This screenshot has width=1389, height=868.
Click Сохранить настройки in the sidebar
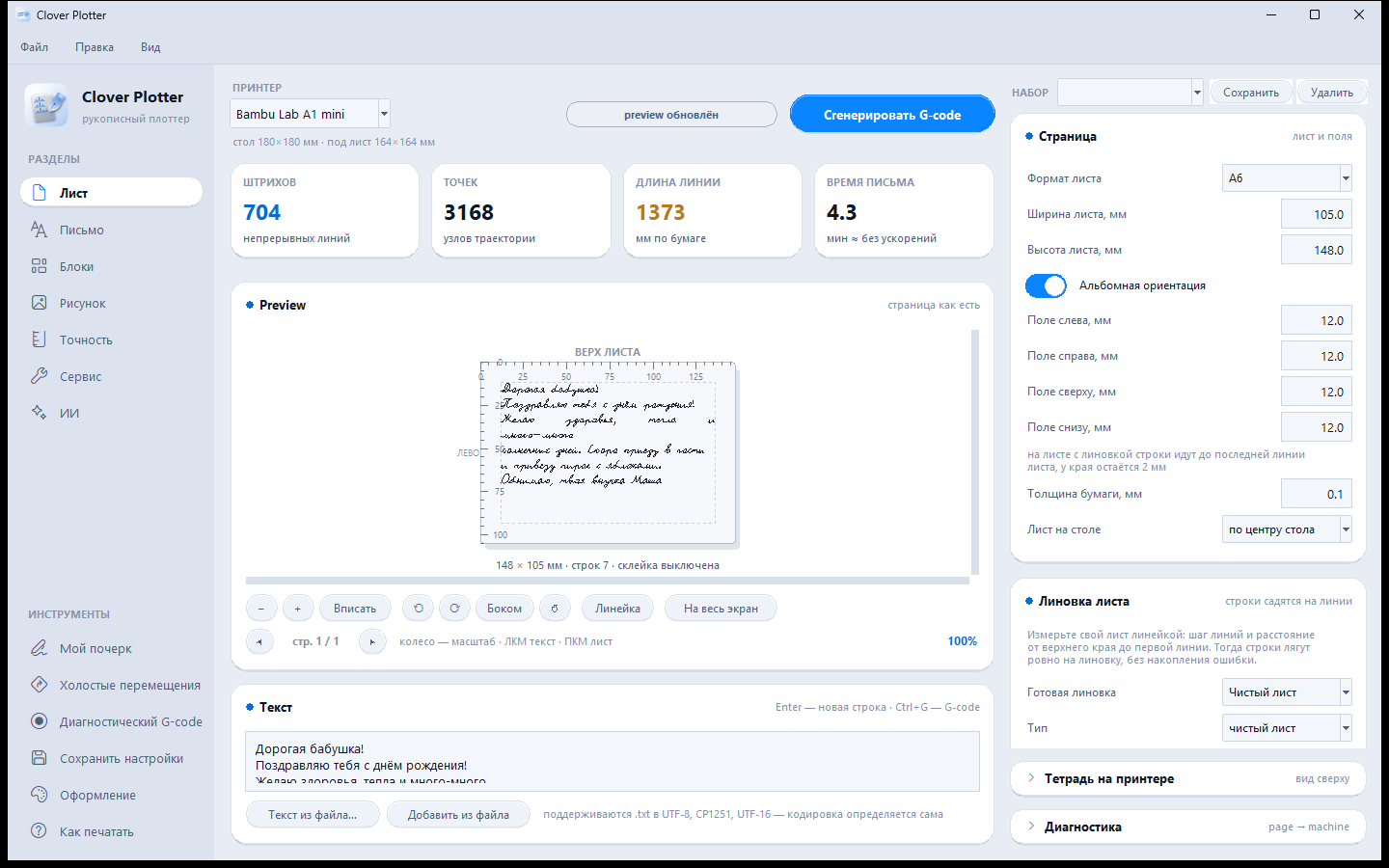[111, 758]
